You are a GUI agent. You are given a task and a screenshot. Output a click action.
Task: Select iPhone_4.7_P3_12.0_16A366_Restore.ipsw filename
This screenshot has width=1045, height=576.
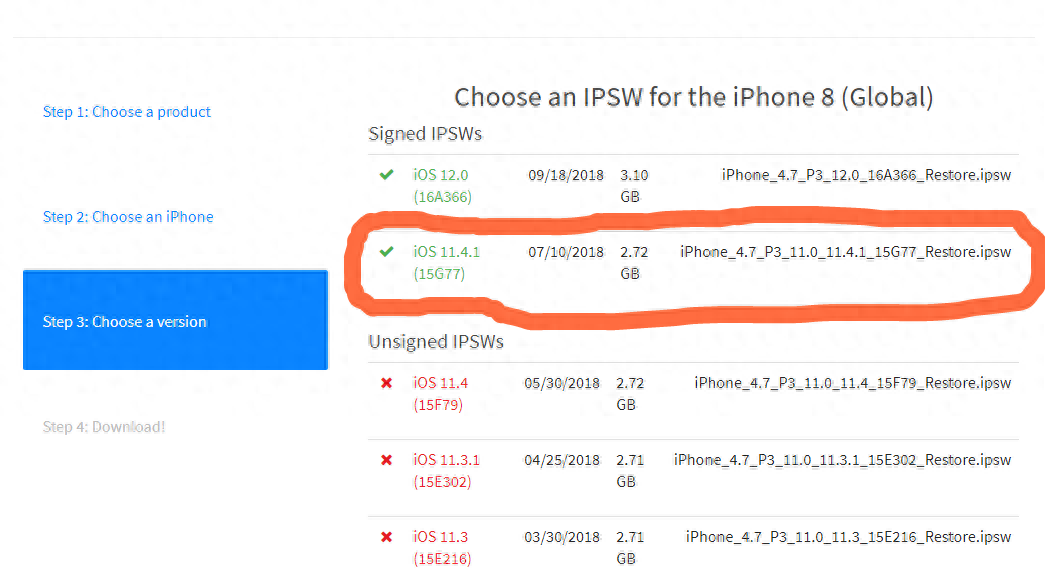866,175
